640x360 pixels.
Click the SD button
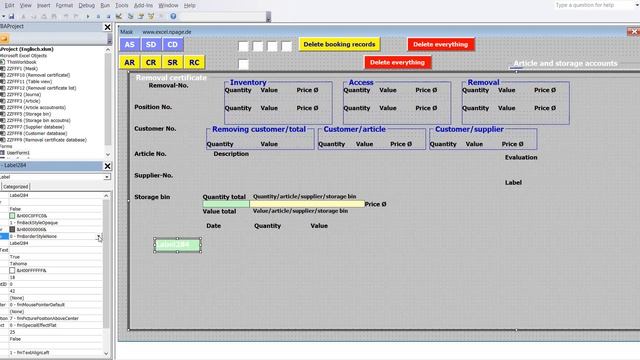point(151,44)
